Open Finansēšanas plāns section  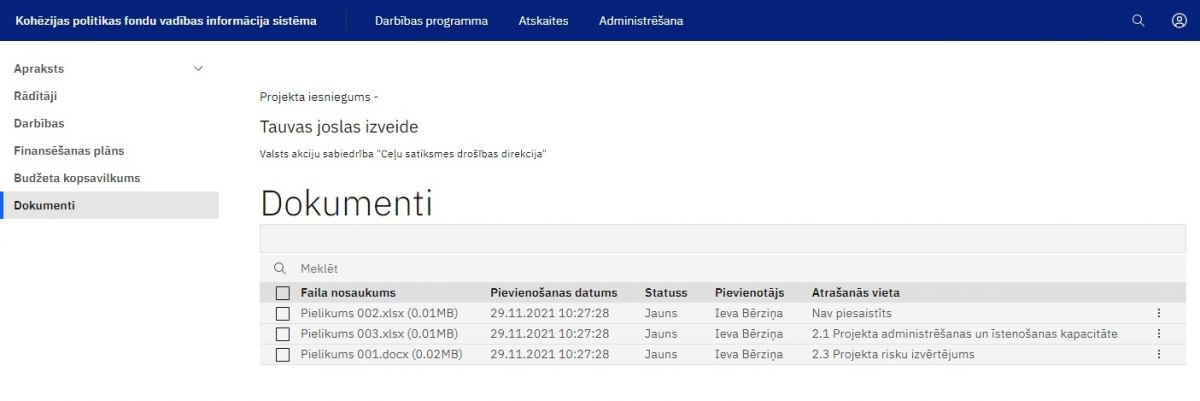pos(69,151)
